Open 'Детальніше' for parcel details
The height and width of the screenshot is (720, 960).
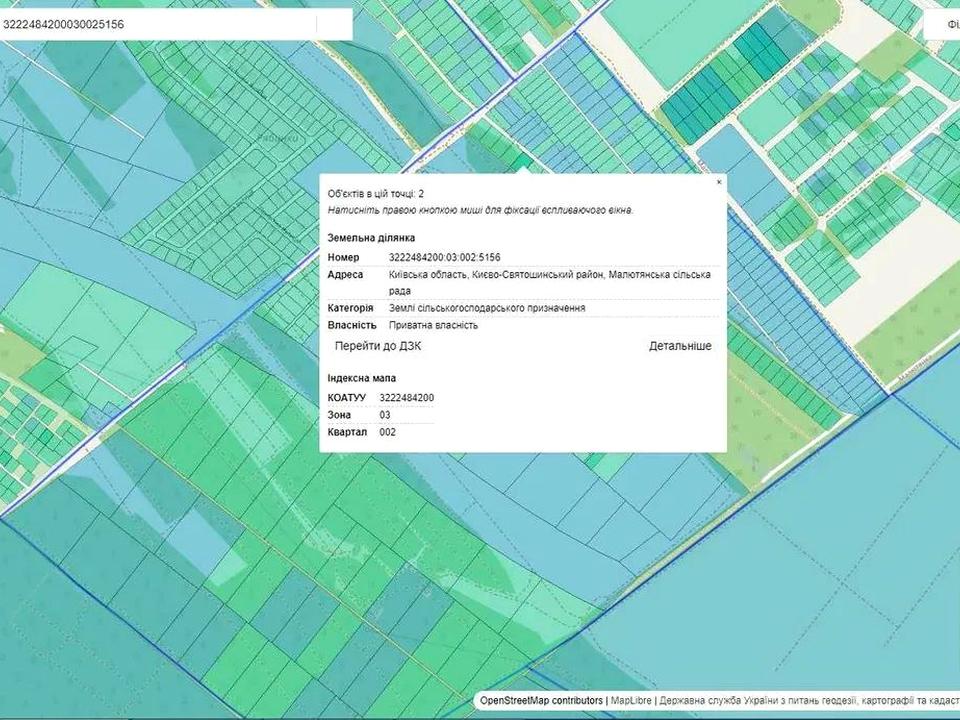click(x=680, y=346)
